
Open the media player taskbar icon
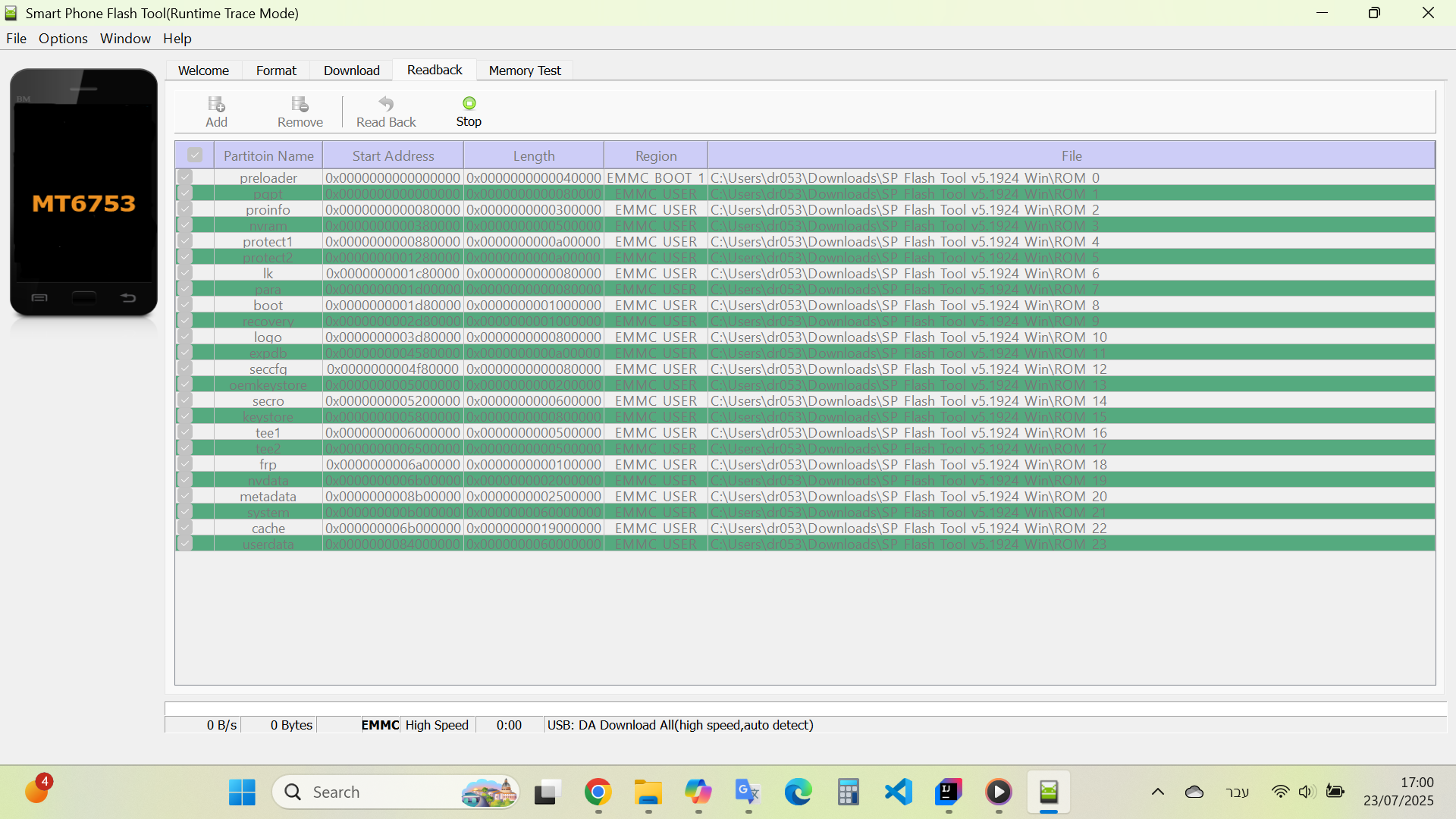click(x=998, y=792)
